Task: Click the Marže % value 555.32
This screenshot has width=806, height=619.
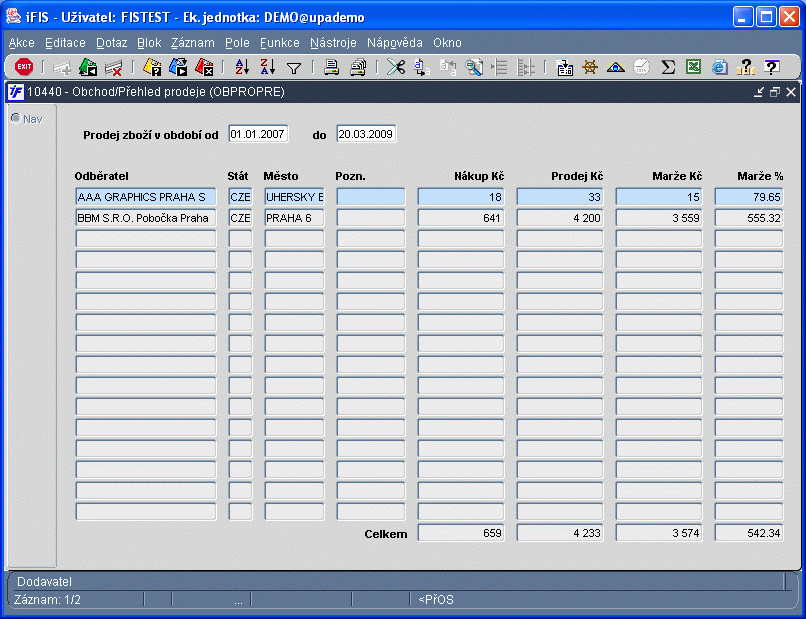Action: pos(749,218)
